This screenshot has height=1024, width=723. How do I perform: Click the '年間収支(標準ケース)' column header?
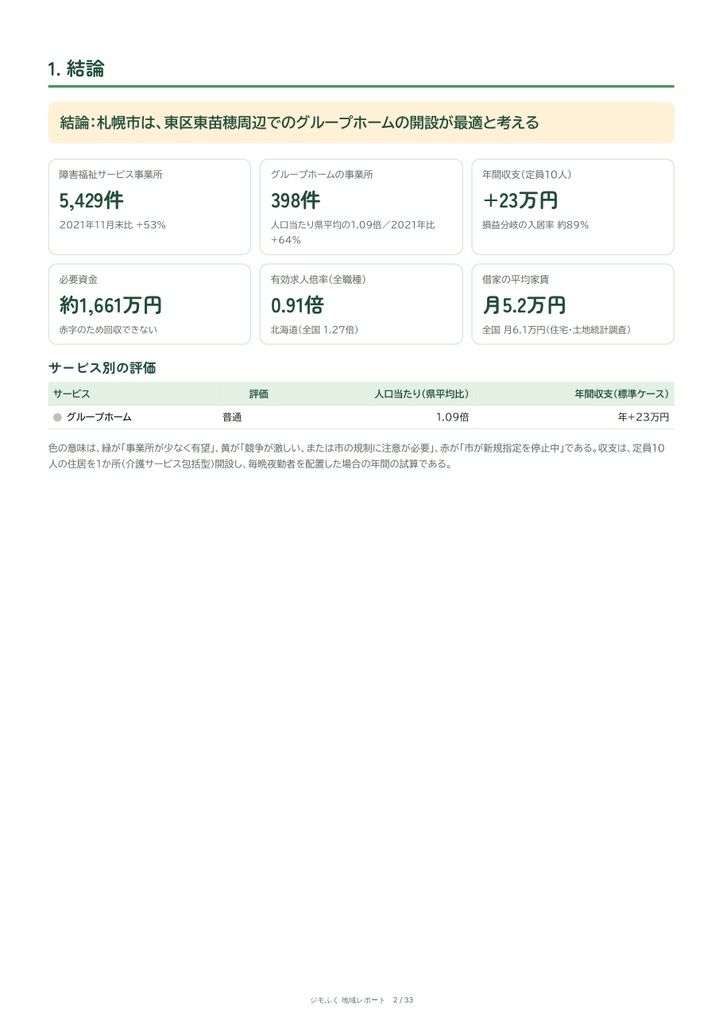click(622, 394)
